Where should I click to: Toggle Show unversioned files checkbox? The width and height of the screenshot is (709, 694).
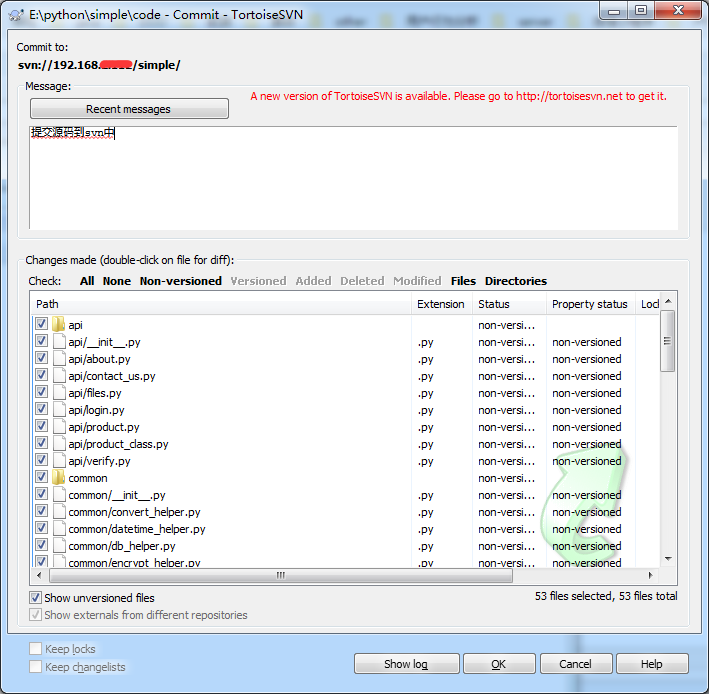coord(35,598)
